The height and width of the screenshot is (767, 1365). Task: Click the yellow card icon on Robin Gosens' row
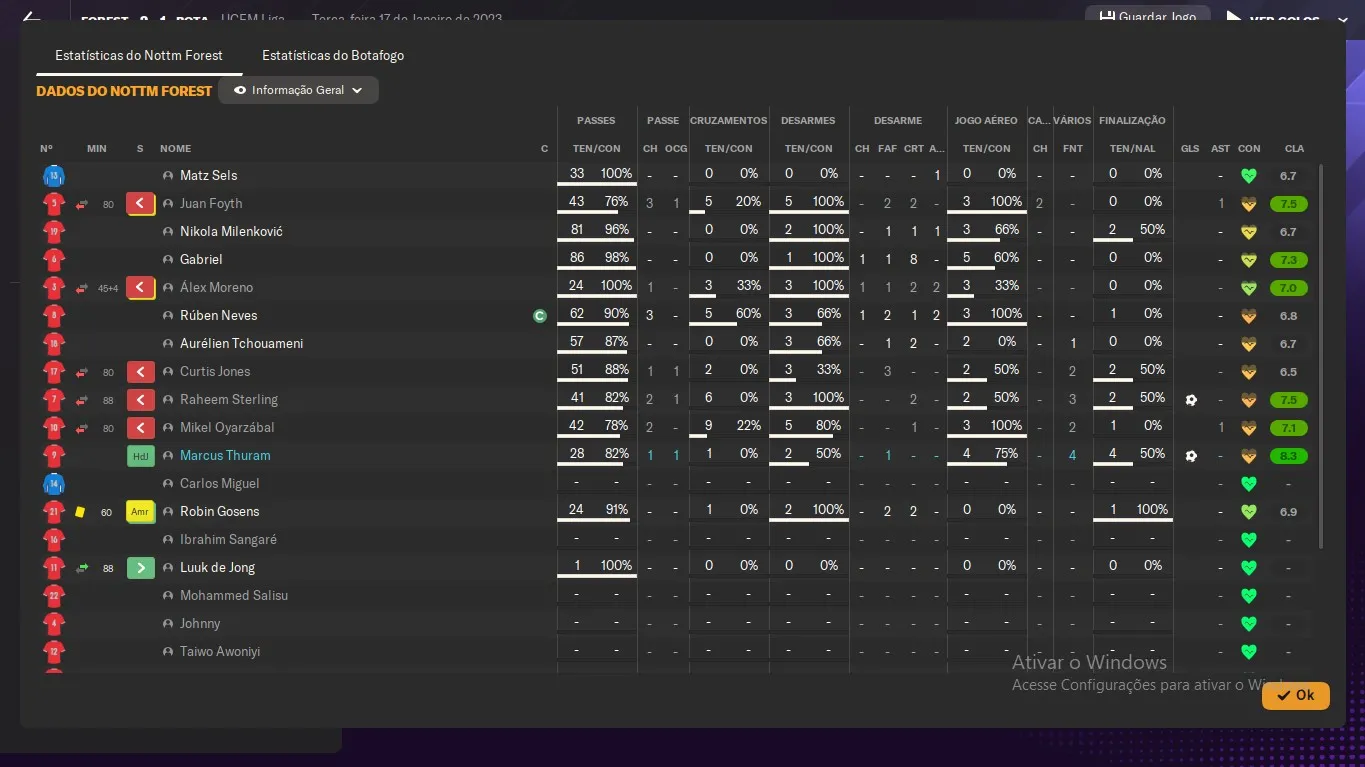click(80, 512)
